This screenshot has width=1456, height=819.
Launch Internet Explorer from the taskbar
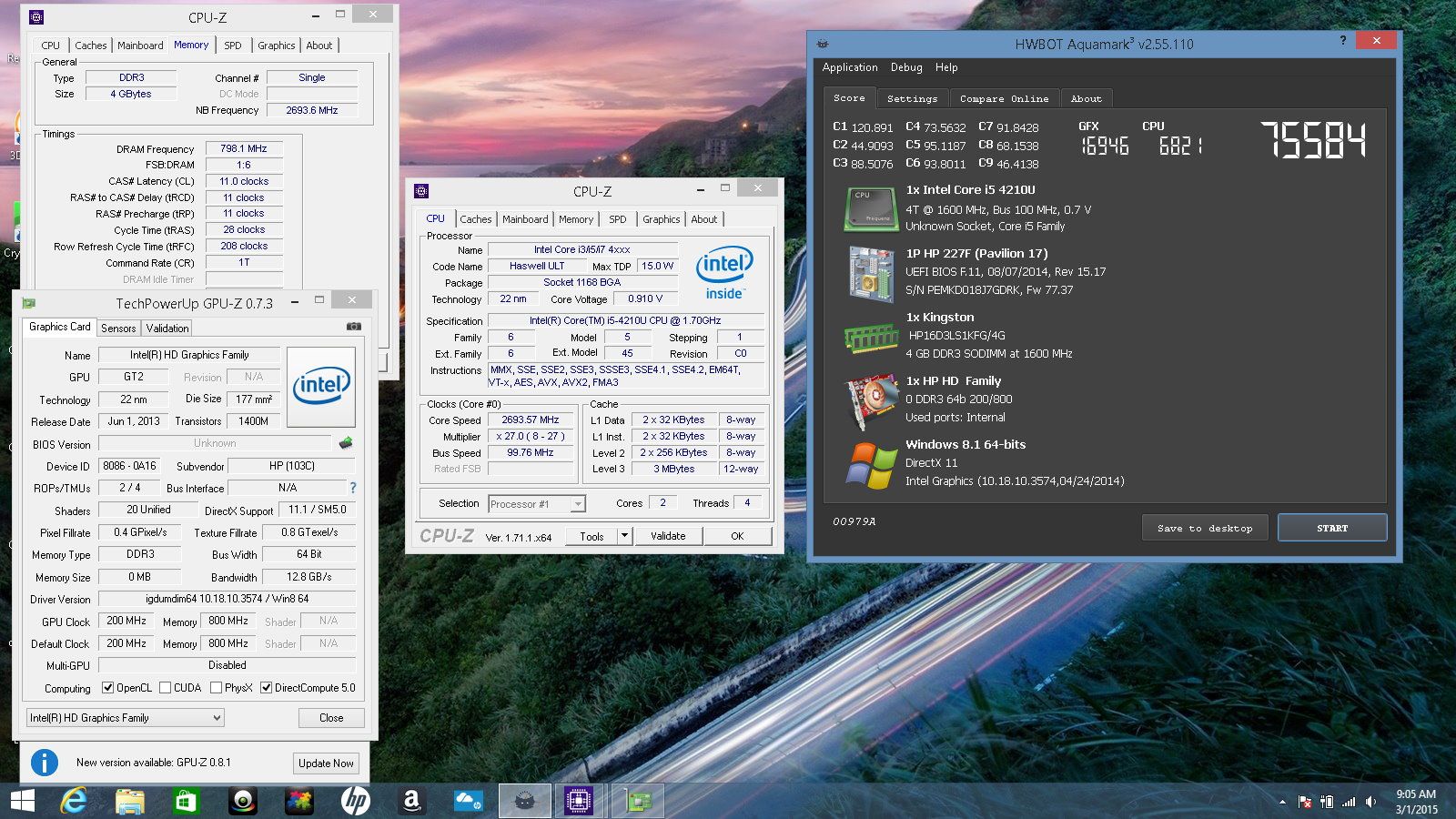pos(74,801)
